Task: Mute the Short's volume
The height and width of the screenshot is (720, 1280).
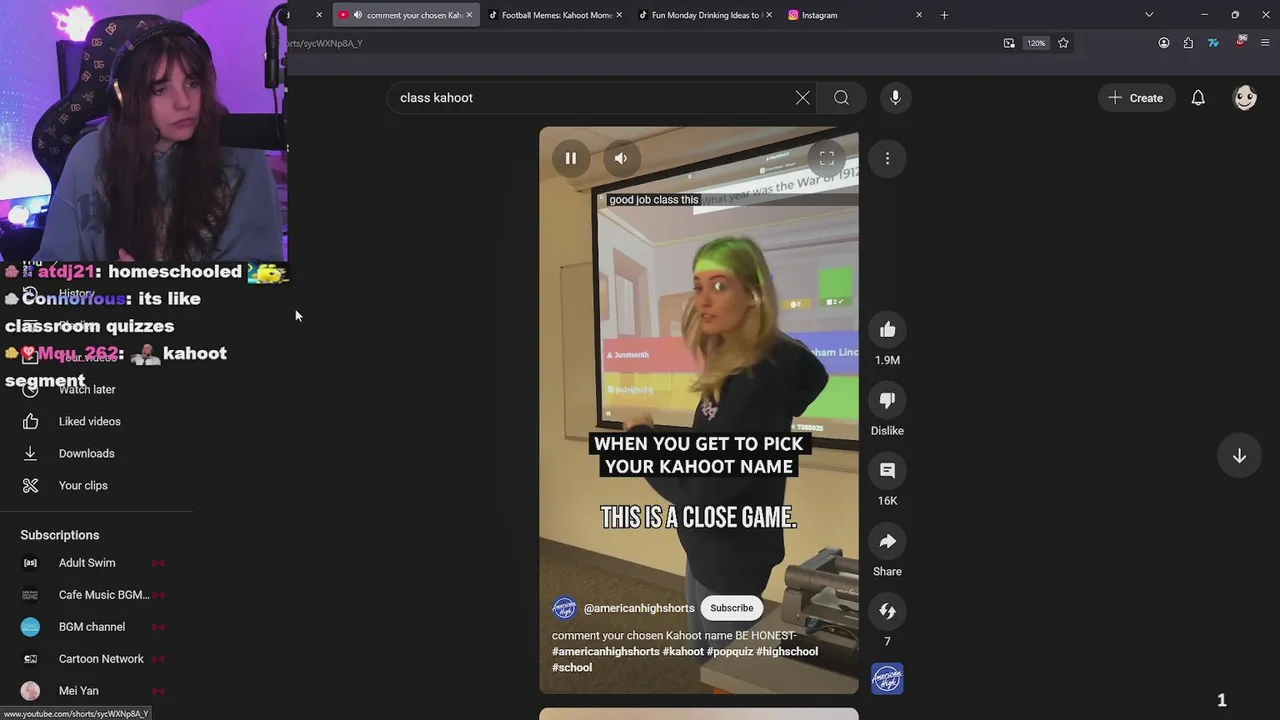Action: click(620, 158)
